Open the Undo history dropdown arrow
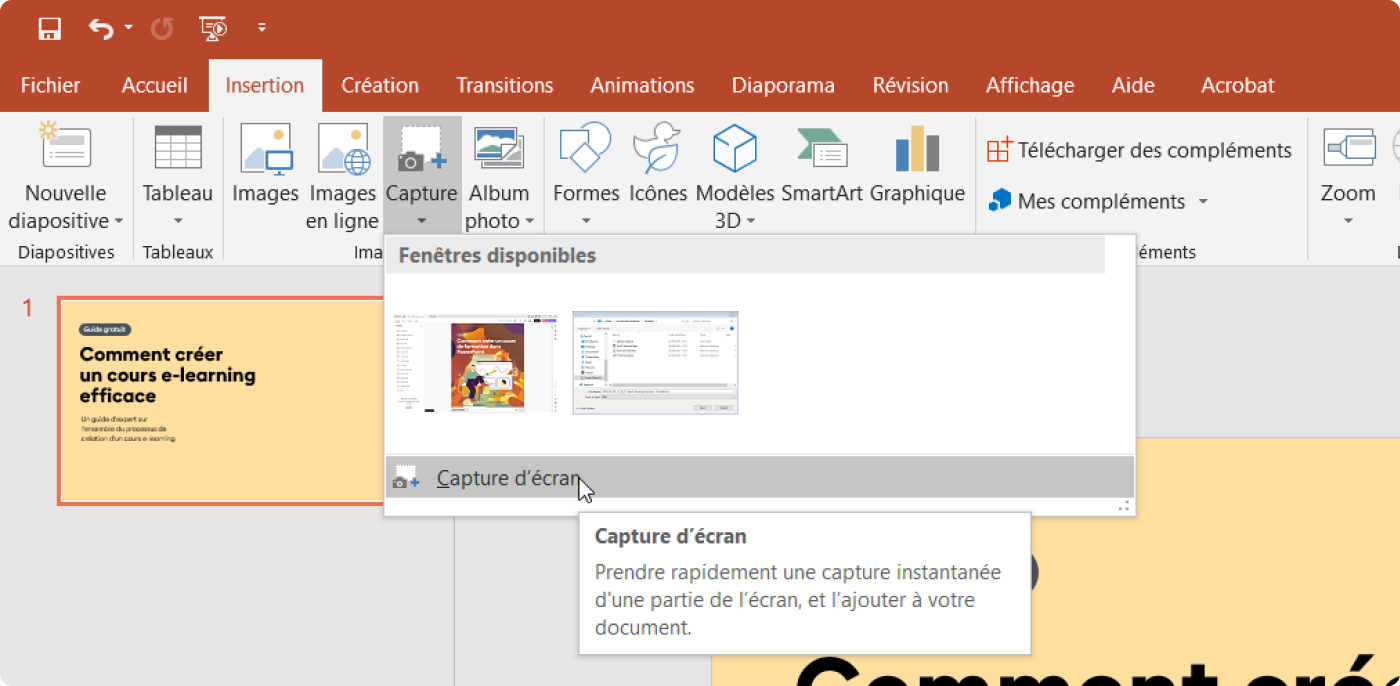The height and width of the screenshot is (686, 1400). coord(129,28)
